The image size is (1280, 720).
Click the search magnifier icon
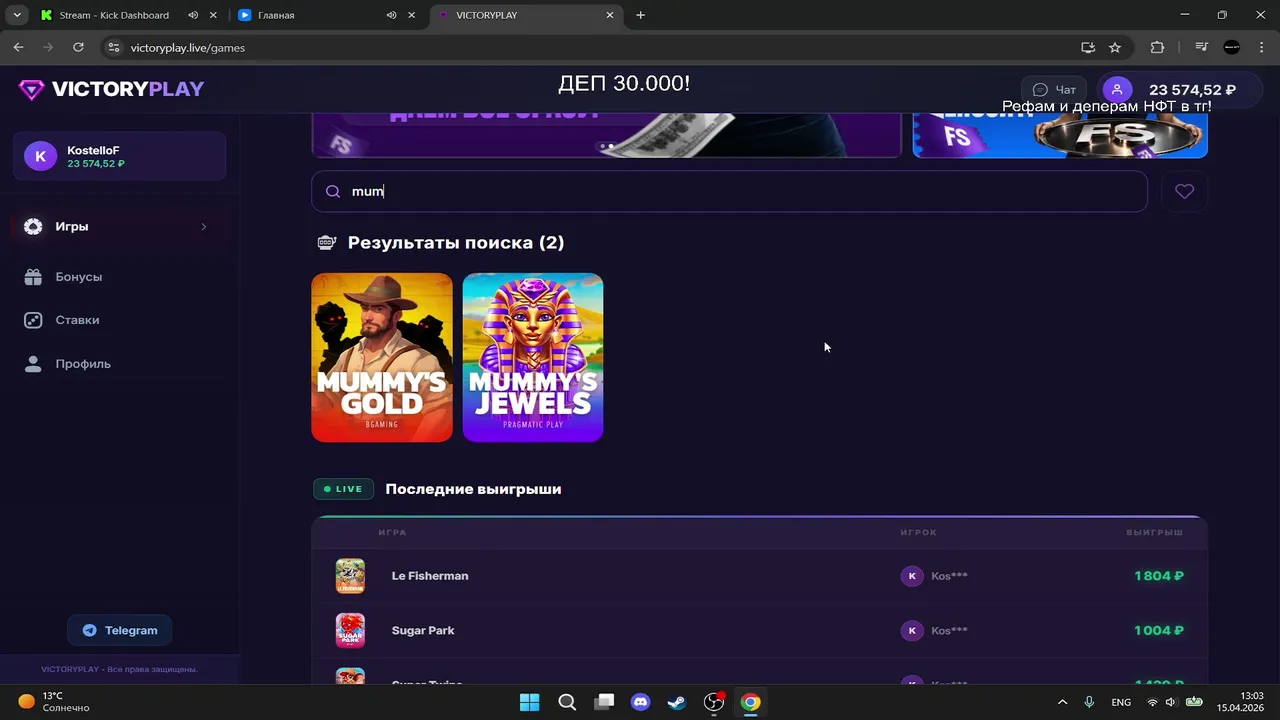coord(333,191)
